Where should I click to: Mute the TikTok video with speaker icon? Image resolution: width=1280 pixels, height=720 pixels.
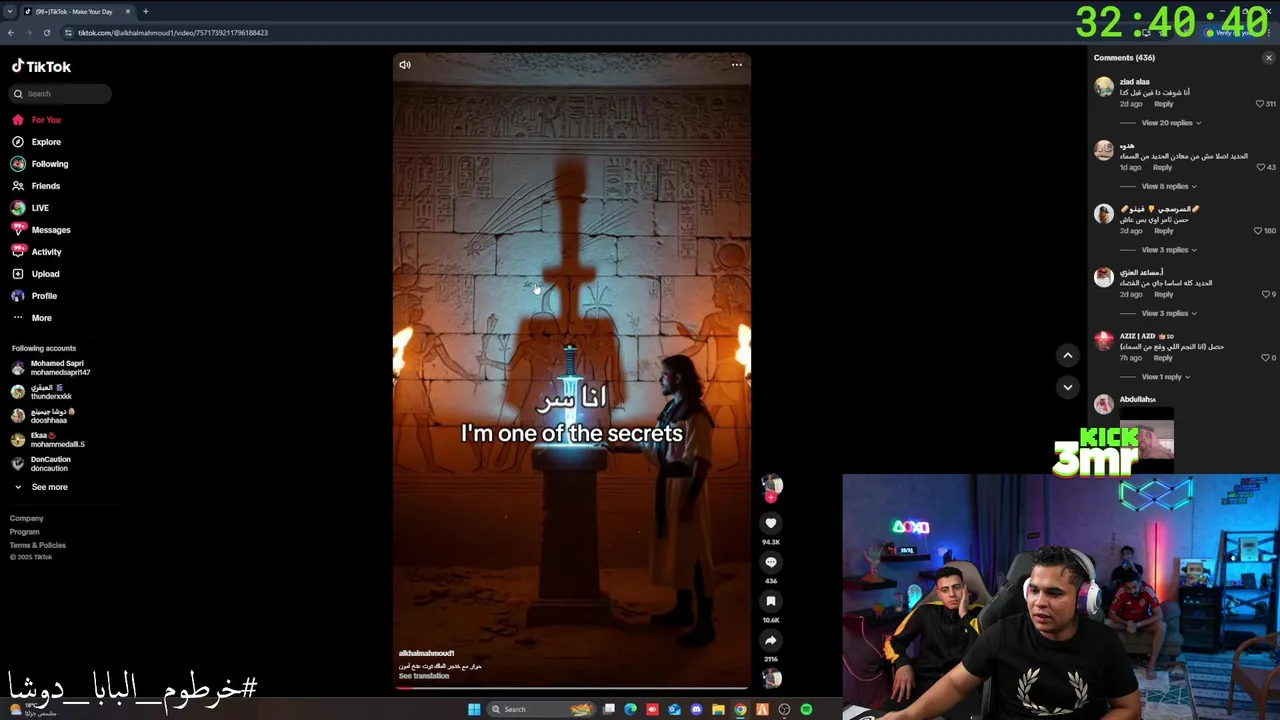(405, 65)
